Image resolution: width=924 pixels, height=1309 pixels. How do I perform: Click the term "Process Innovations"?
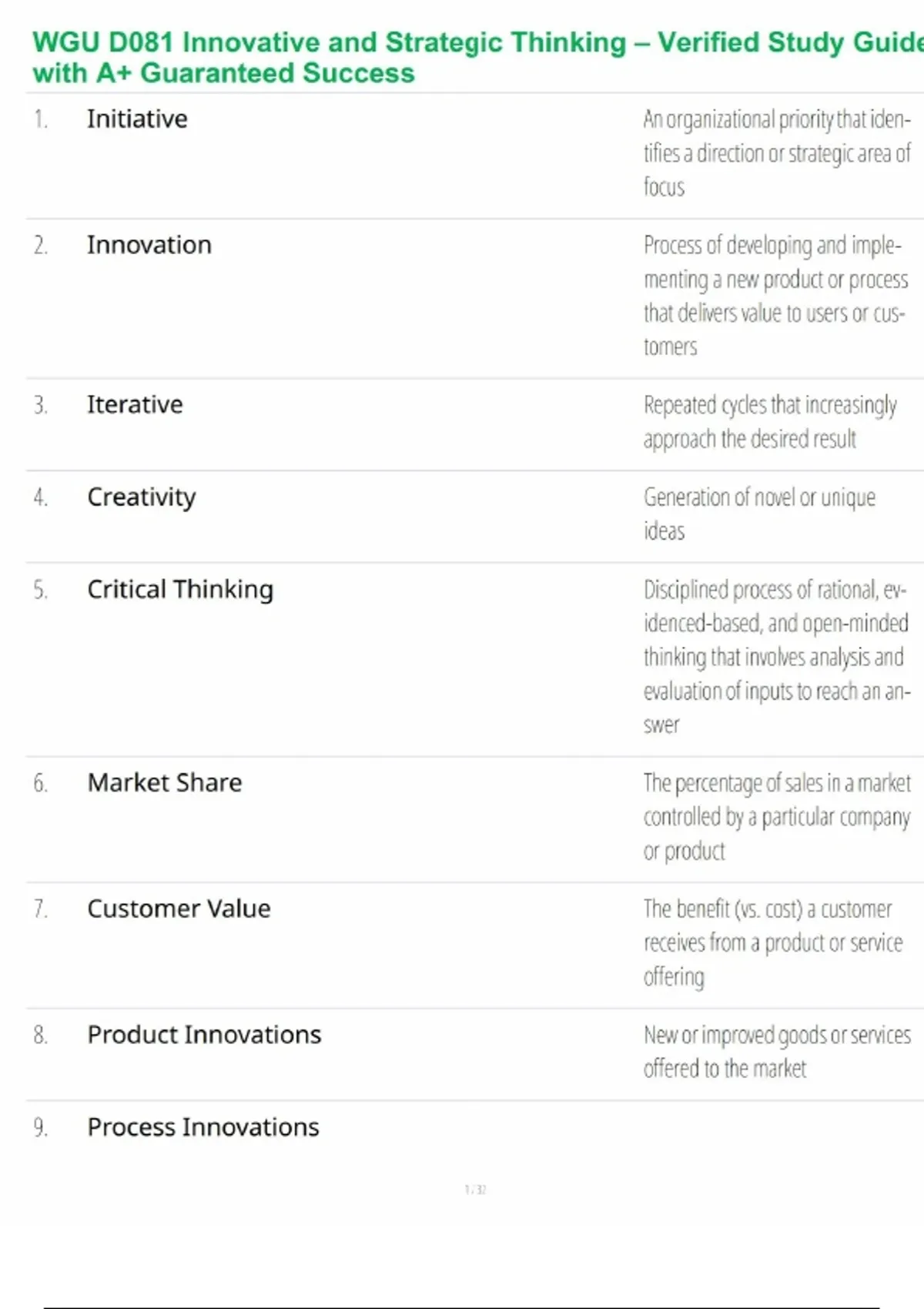203,1127
